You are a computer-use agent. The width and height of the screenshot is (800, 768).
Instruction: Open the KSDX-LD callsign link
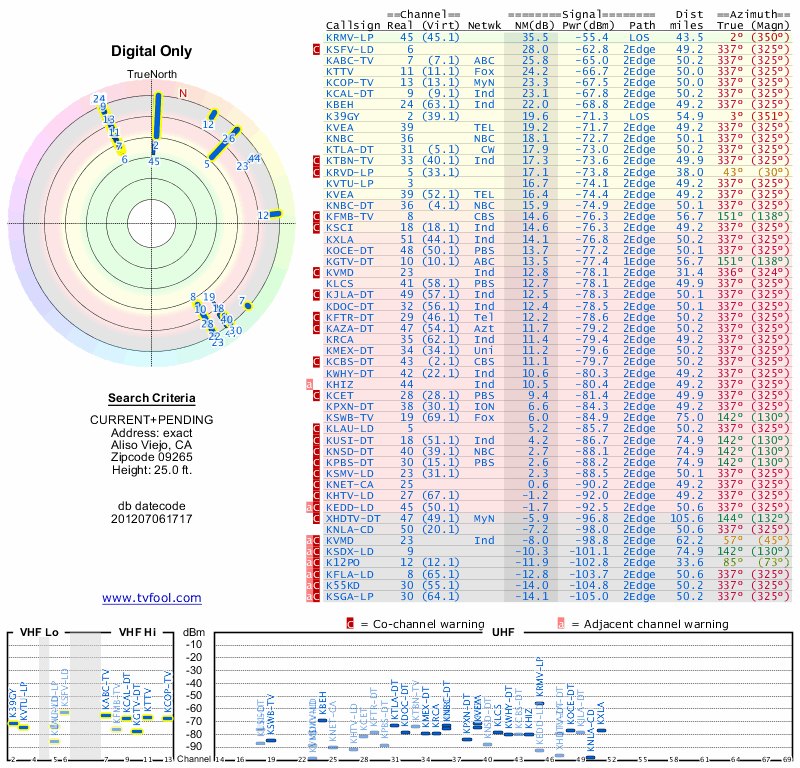(349, 552)
